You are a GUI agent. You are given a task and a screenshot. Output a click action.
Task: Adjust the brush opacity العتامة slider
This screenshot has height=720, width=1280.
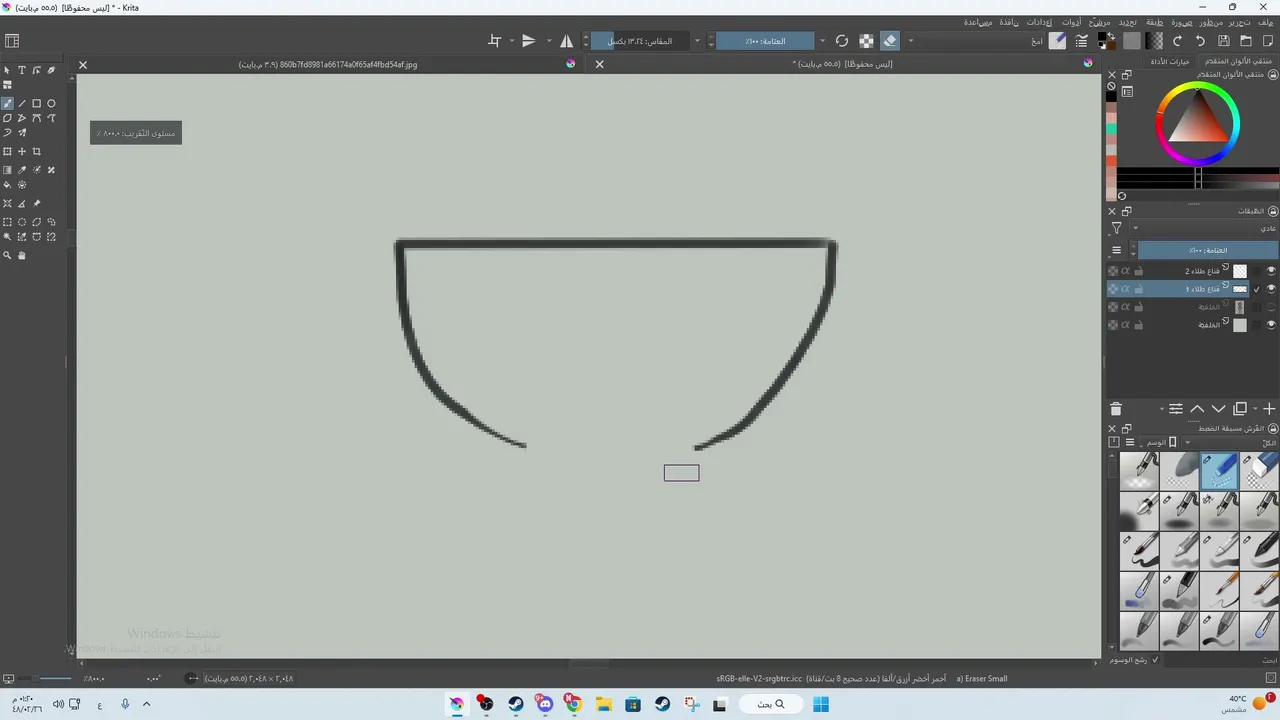(765, 41)
